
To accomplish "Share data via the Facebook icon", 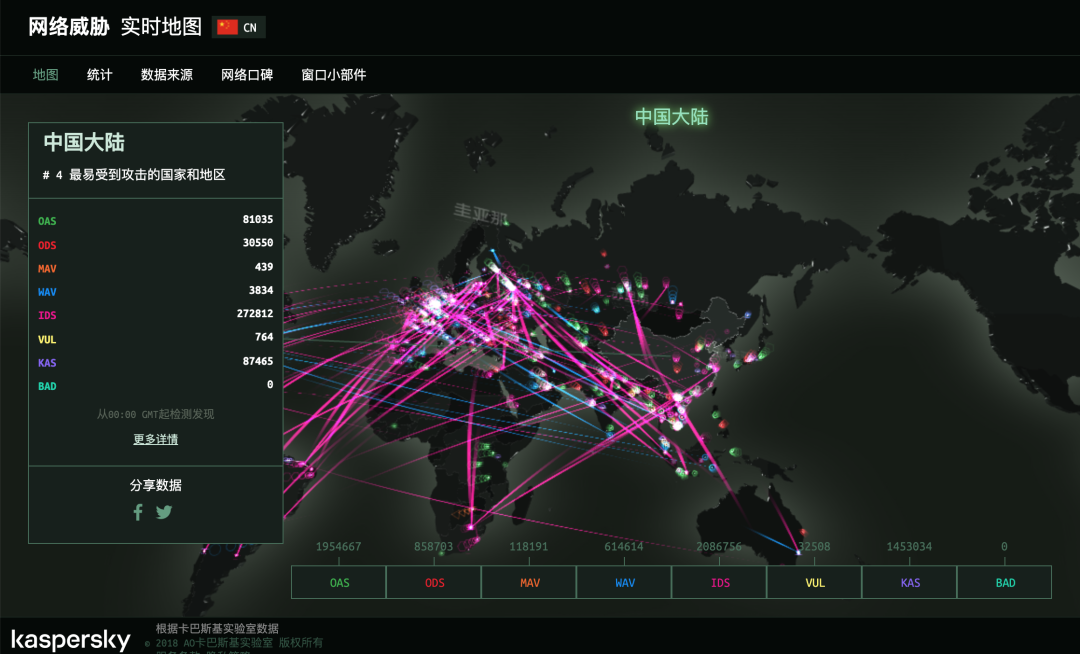I will [x=138, y=512].
